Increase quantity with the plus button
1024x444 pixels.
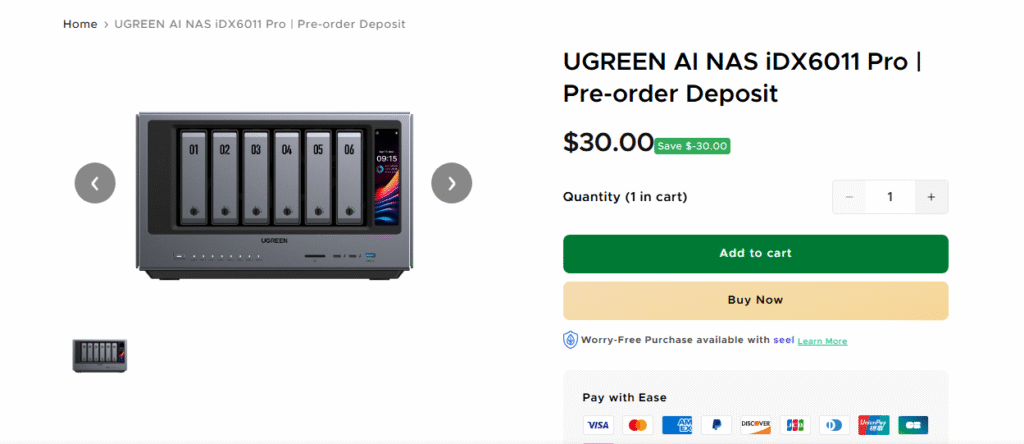(931, 197)
